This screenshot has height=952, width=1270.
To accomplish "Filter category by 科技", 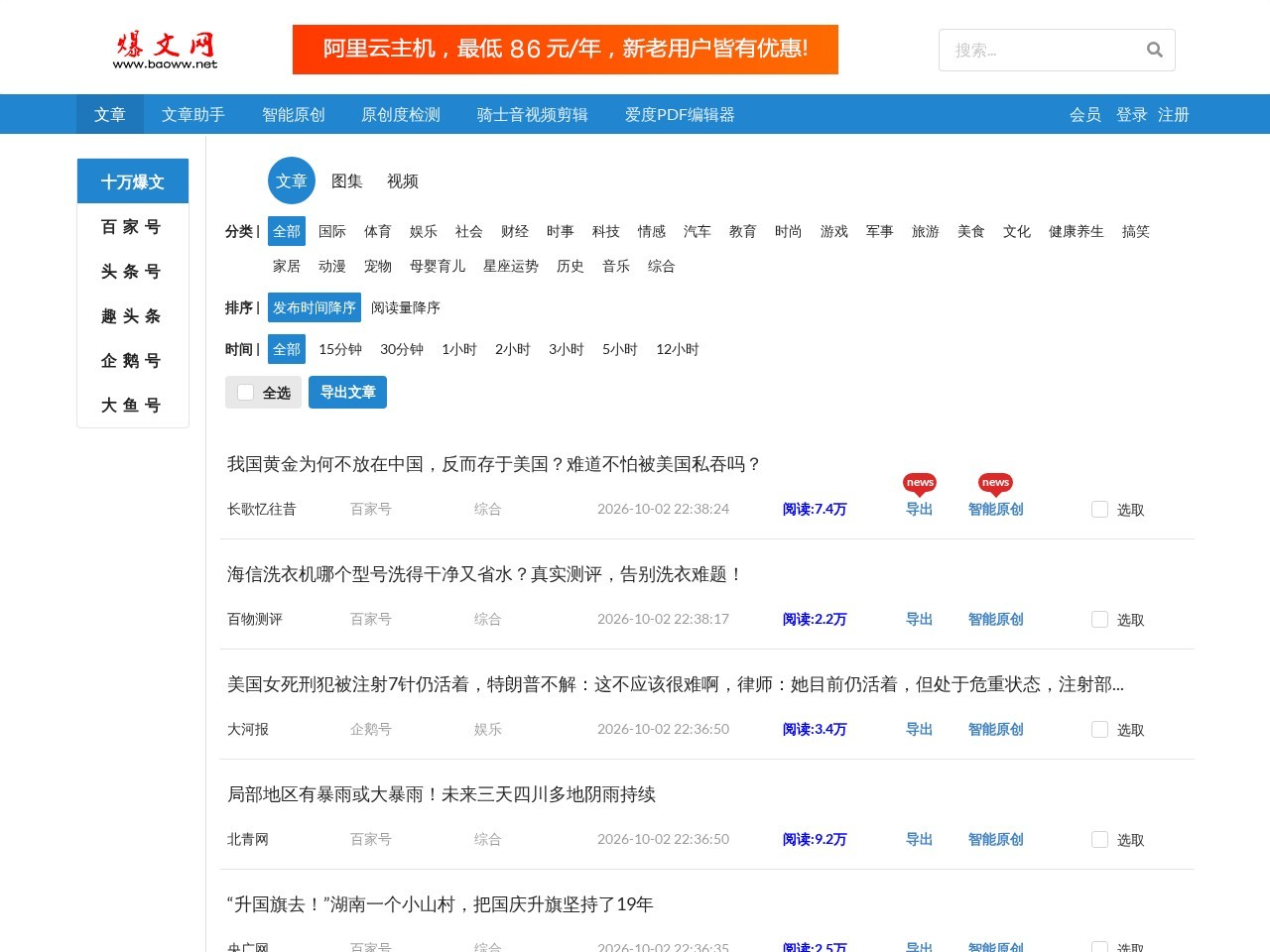I will 606,231.
